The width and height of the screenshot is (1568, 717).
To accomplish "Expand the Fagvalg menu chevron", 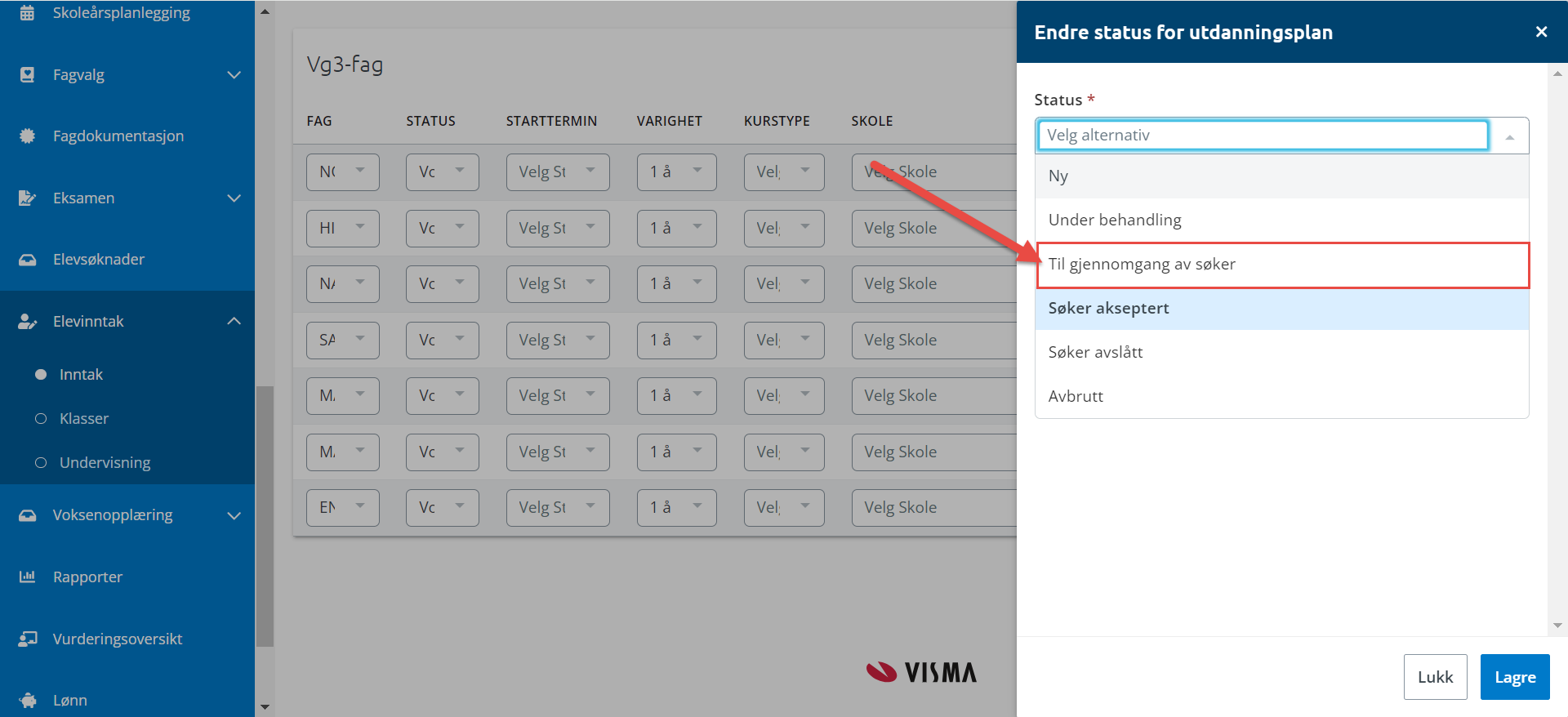I will pos(234,75).
